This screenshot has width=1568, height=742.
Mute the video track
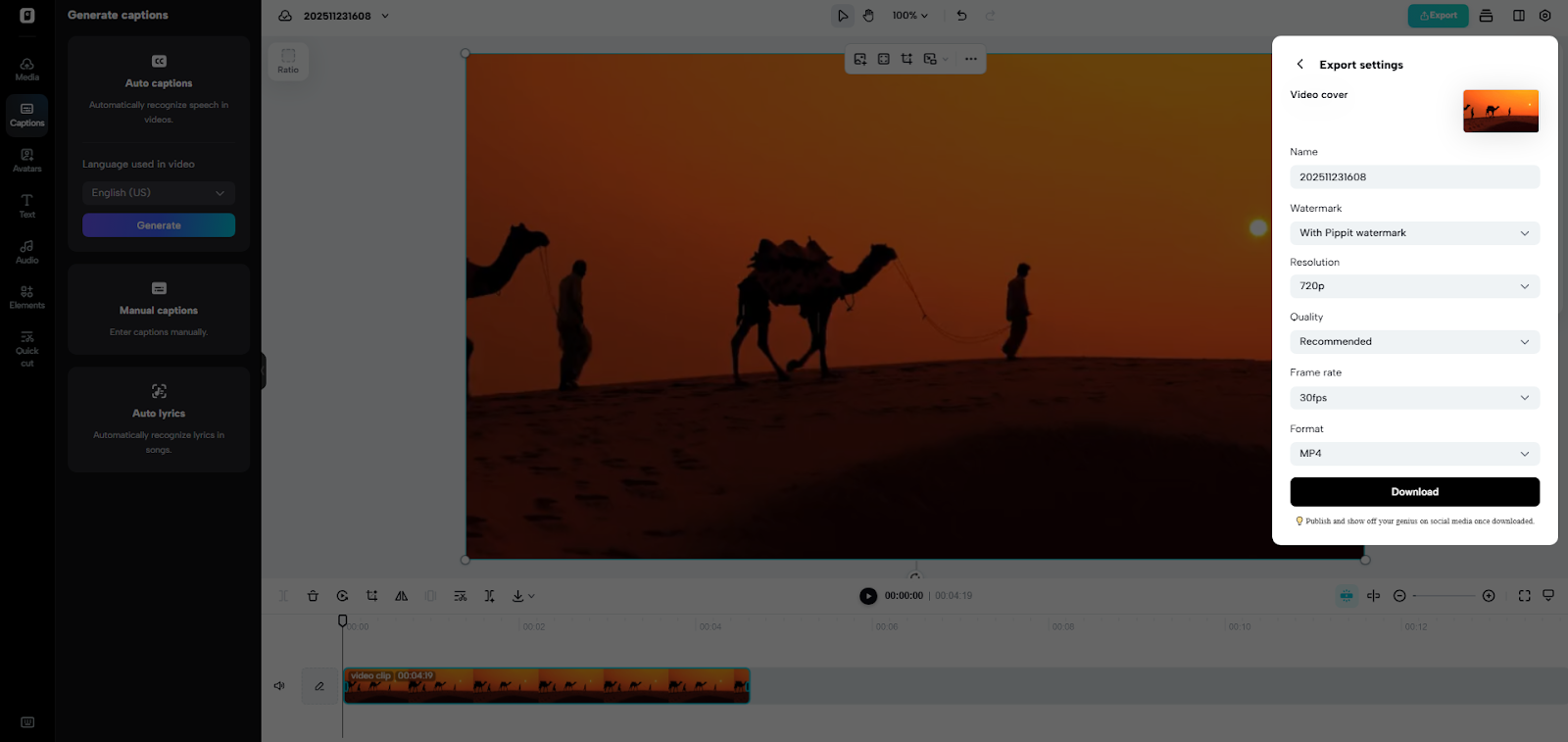tap(279, 686)
